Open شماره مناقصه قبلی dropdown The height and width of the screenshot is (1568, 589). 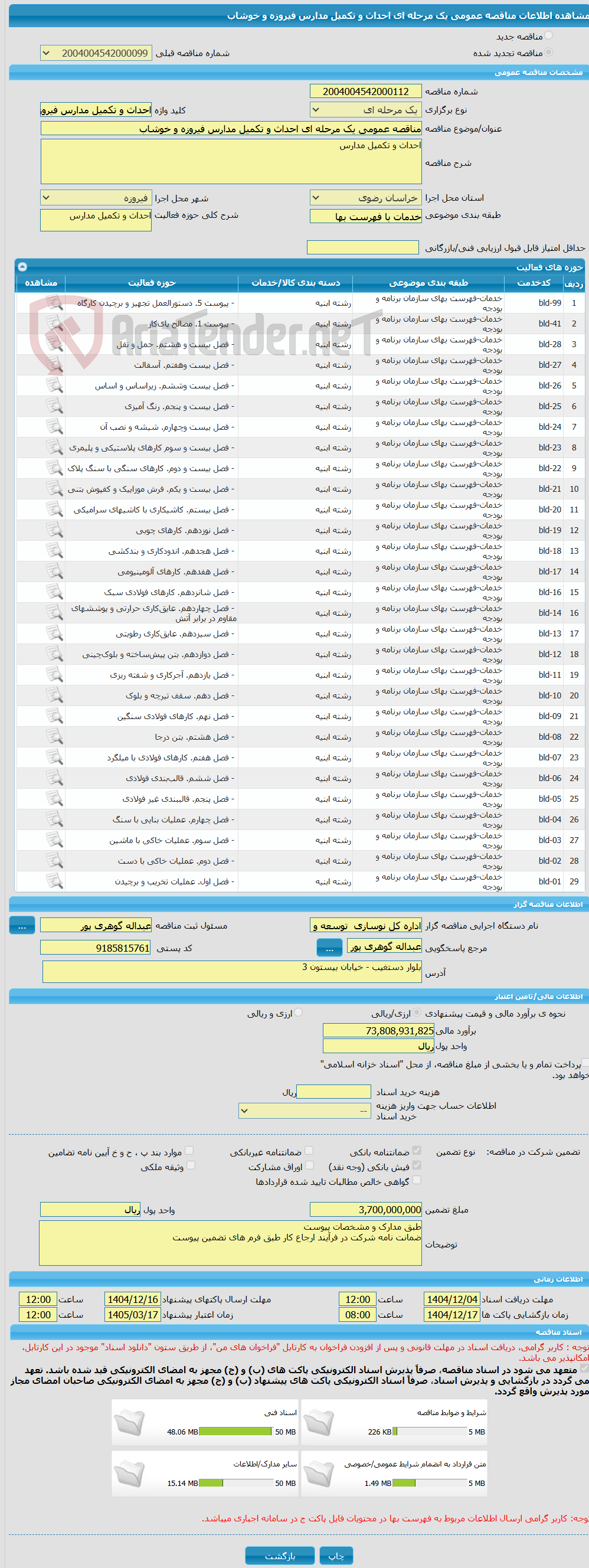click(x=96, y=53)
